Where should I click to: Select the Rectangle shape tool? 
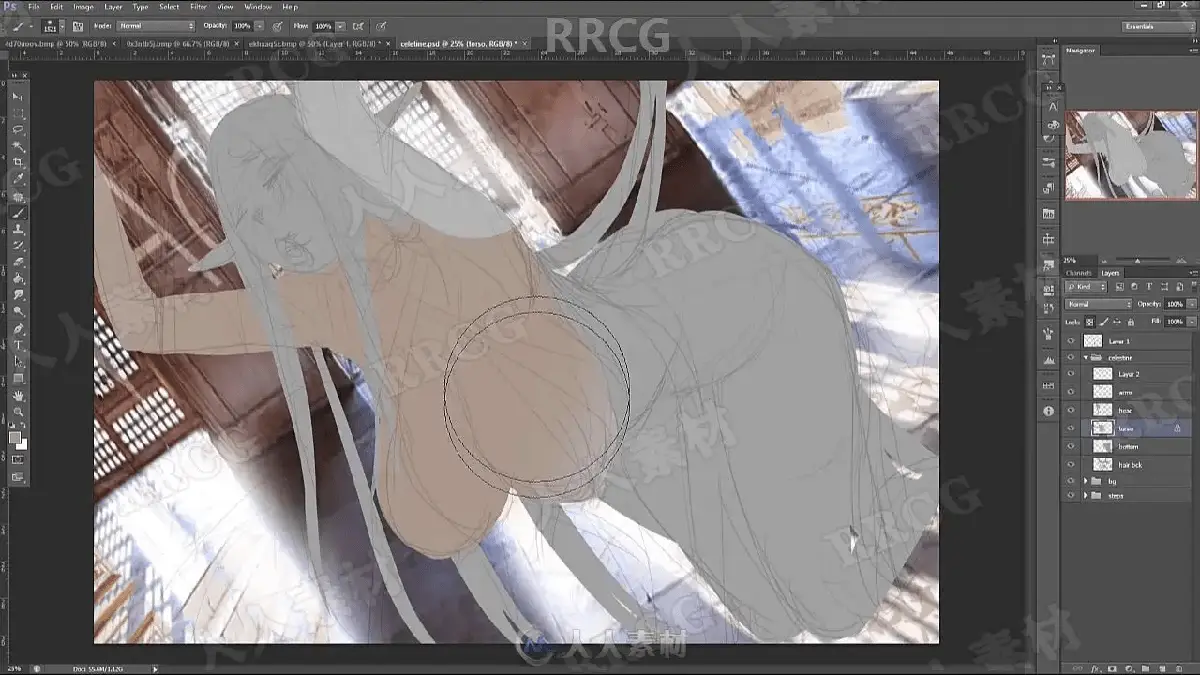[17, 378]
